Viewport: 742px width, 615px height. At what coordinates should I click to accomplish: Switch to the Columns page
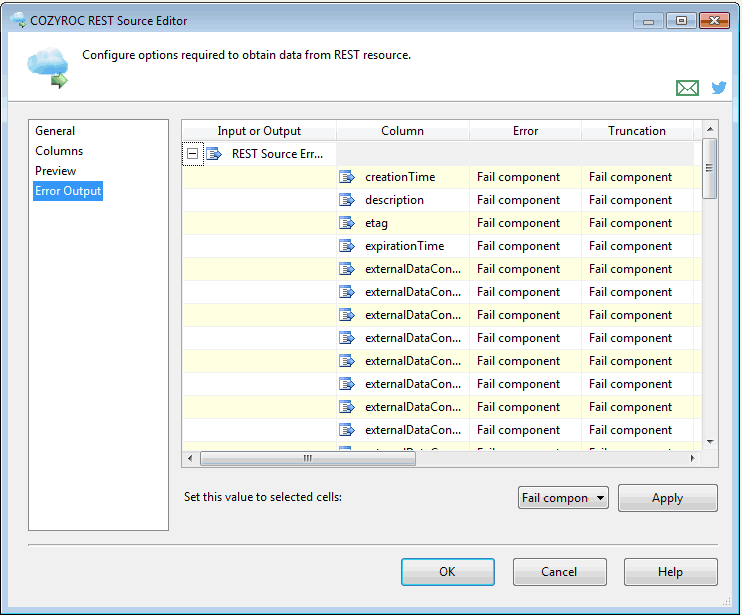[x=59, y=151]
